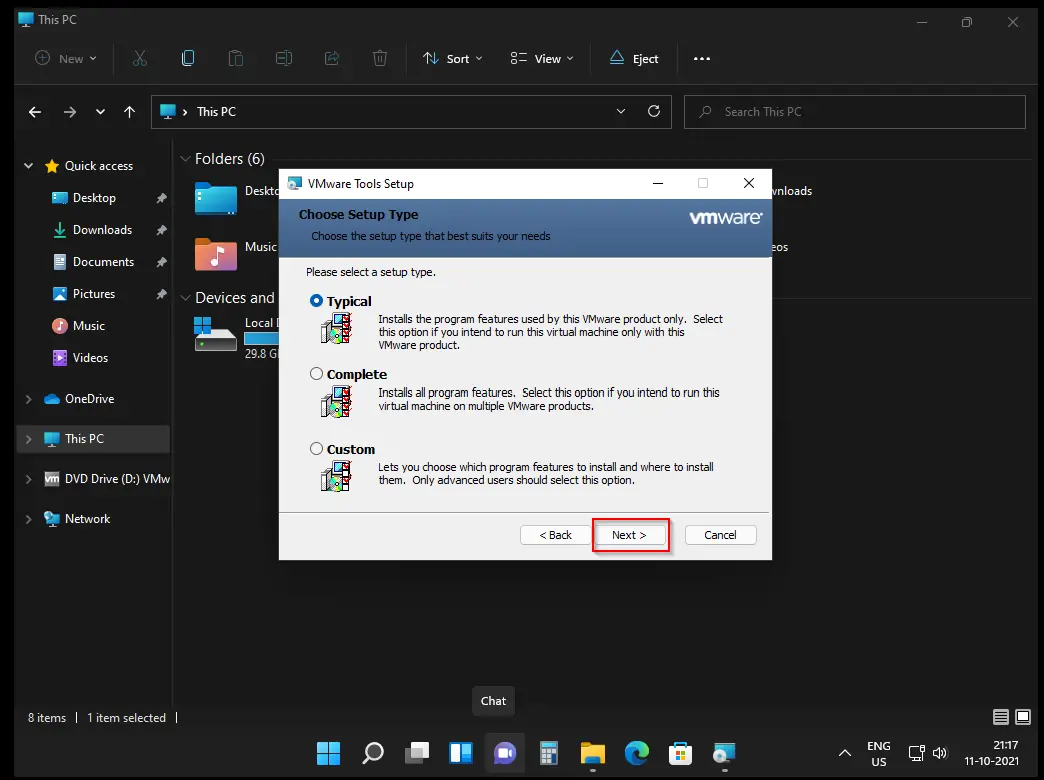Screen dimensions: 1044x780
Task: Click the Local Disk drive icon
Action: pos(215,334)
